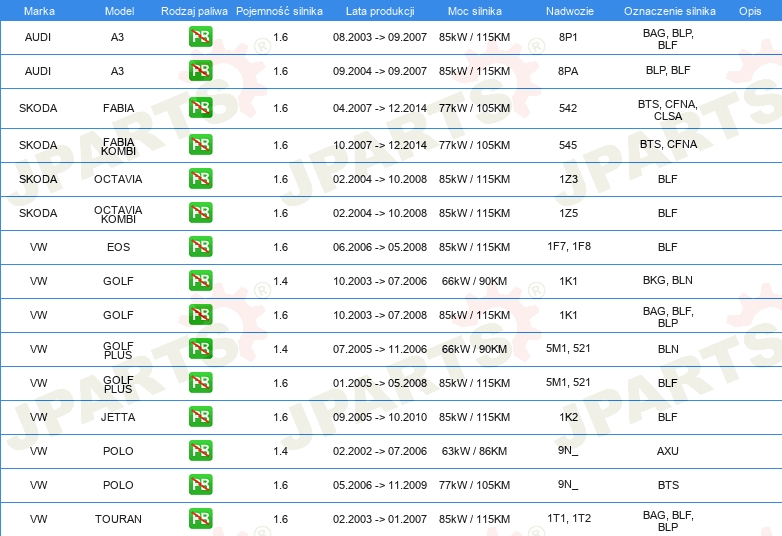Screen dimensions: 782x536
Task: Click the date range 06.2006 -> 05.2008
Action: pyautogui.click(x=380, y=247)
